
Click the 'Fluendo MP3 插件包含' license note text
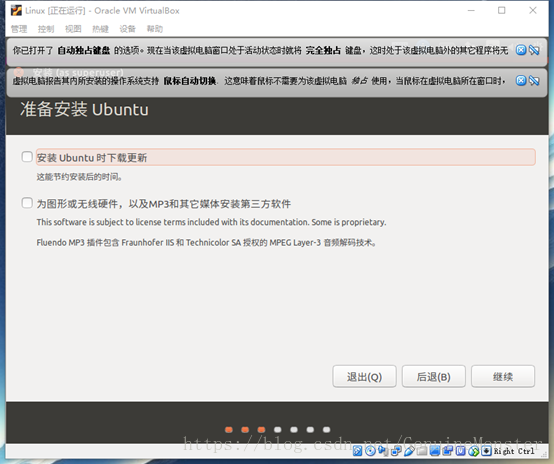coord(206,242)
